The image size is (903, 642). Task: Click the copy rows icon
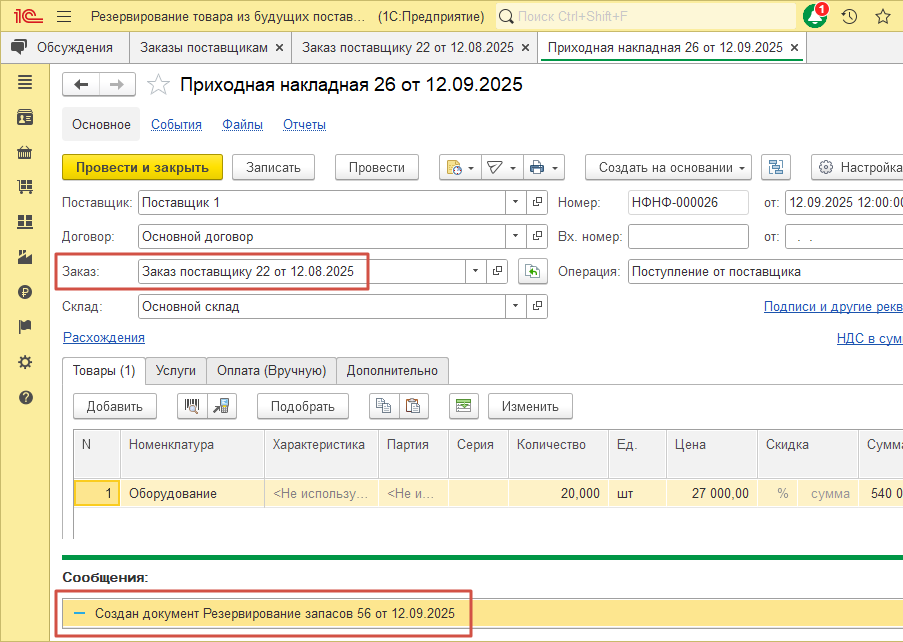(x=383, y=405)
